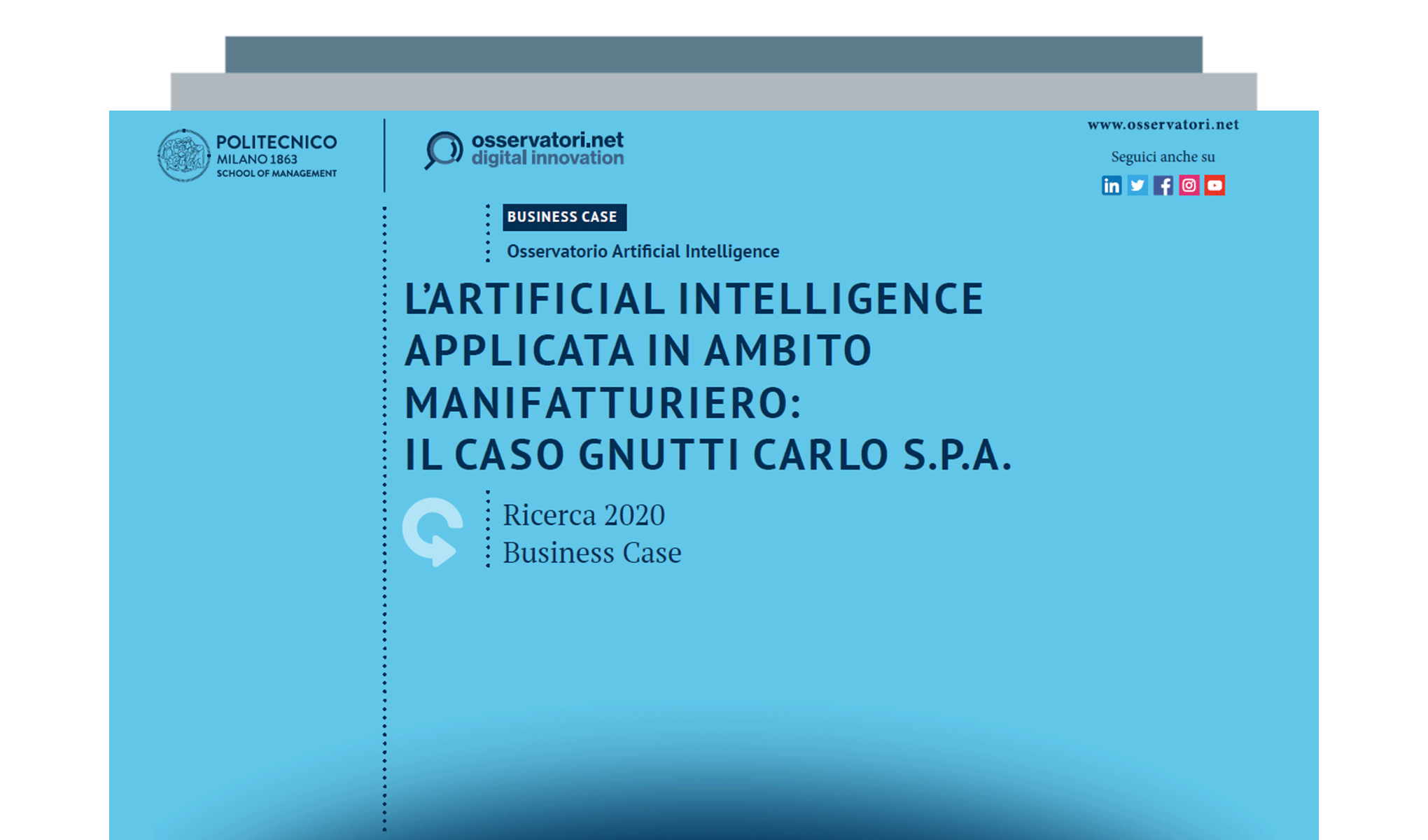Open the YouTube channel icon

(1215, 185)
